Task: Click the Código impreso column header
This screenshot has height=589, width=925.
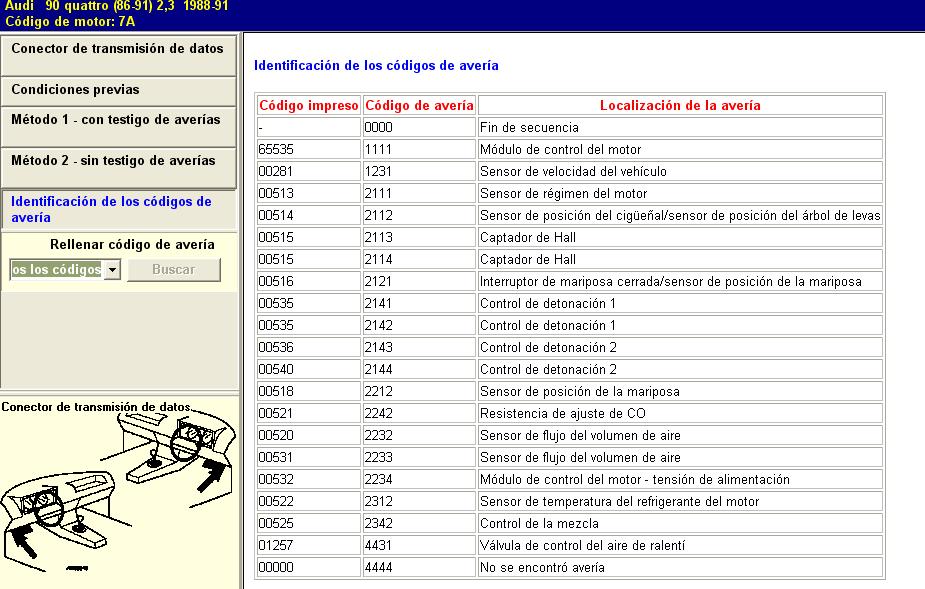Action: [309, 106]
